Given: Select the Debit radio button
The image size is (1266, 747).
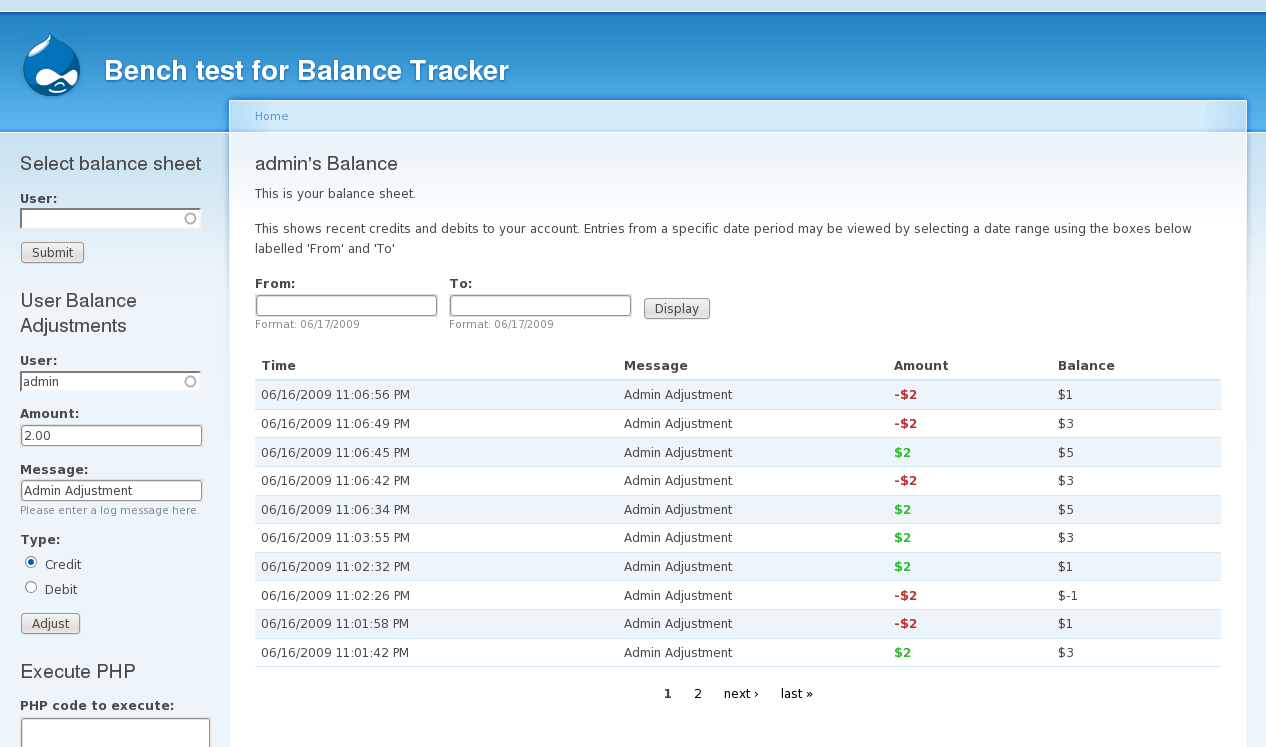Looking at the screenshot, I should (31, 588).
